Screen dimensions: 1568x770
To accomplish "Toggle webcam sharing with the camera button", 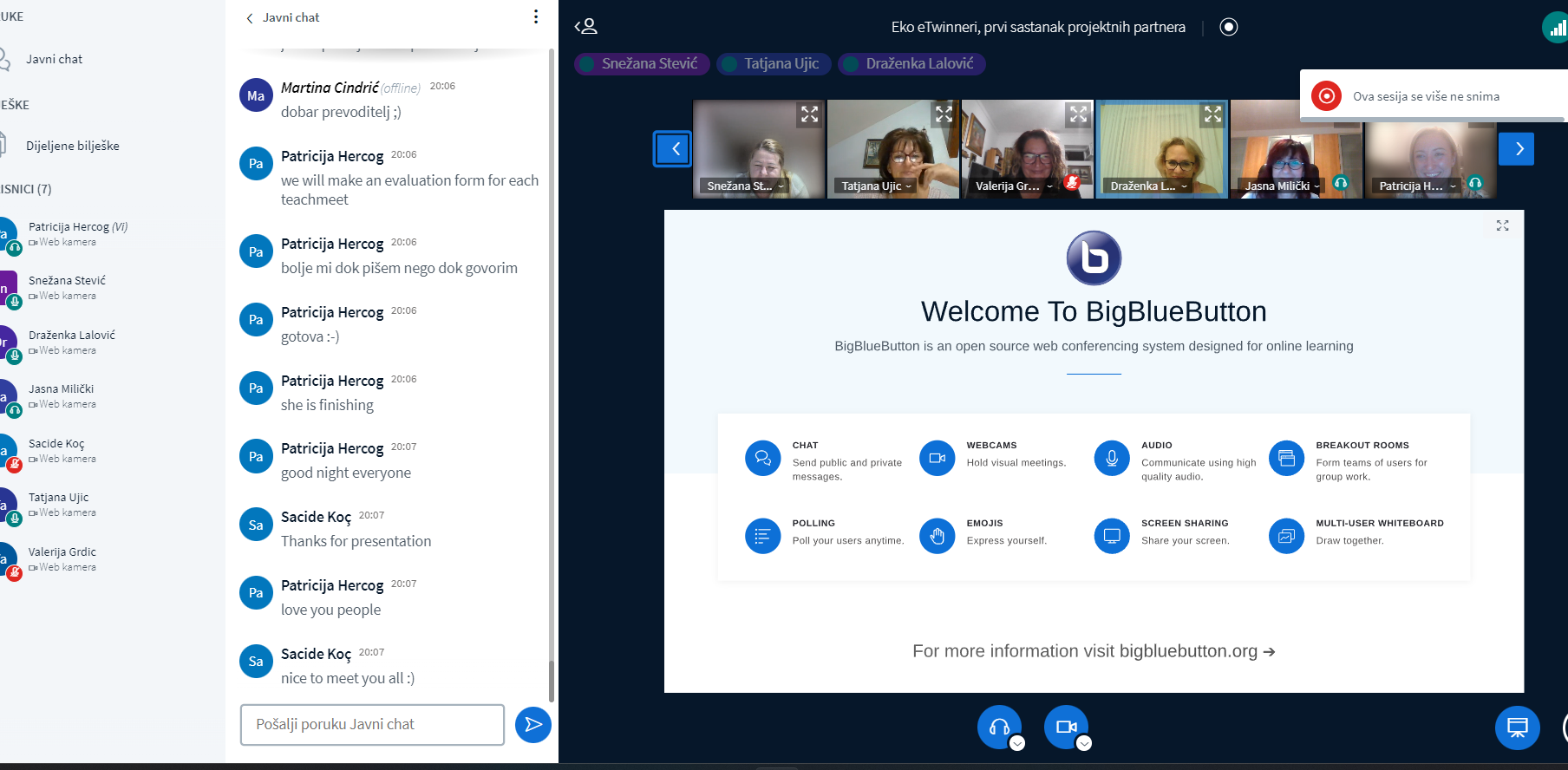I will point(1066,727).
